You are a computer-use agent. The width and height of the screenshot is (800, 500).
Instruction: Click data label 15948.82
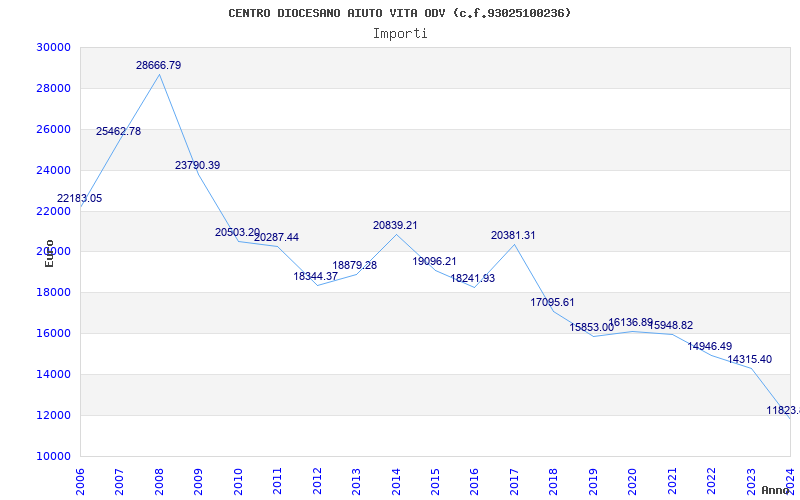[x=670, y=326]
